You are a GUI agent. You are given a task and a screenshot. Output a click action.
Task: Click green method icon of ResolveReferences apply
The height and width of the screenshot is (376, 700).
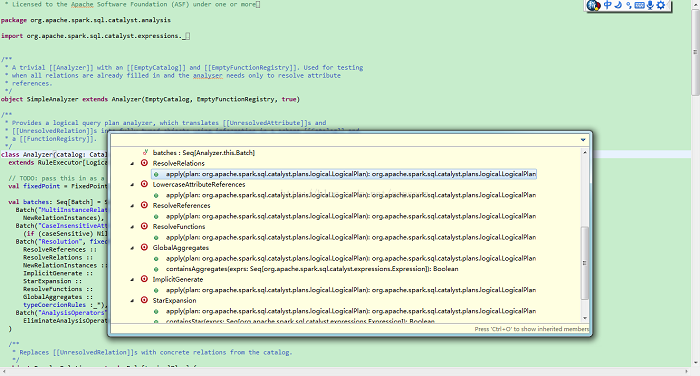coord(156,216)
